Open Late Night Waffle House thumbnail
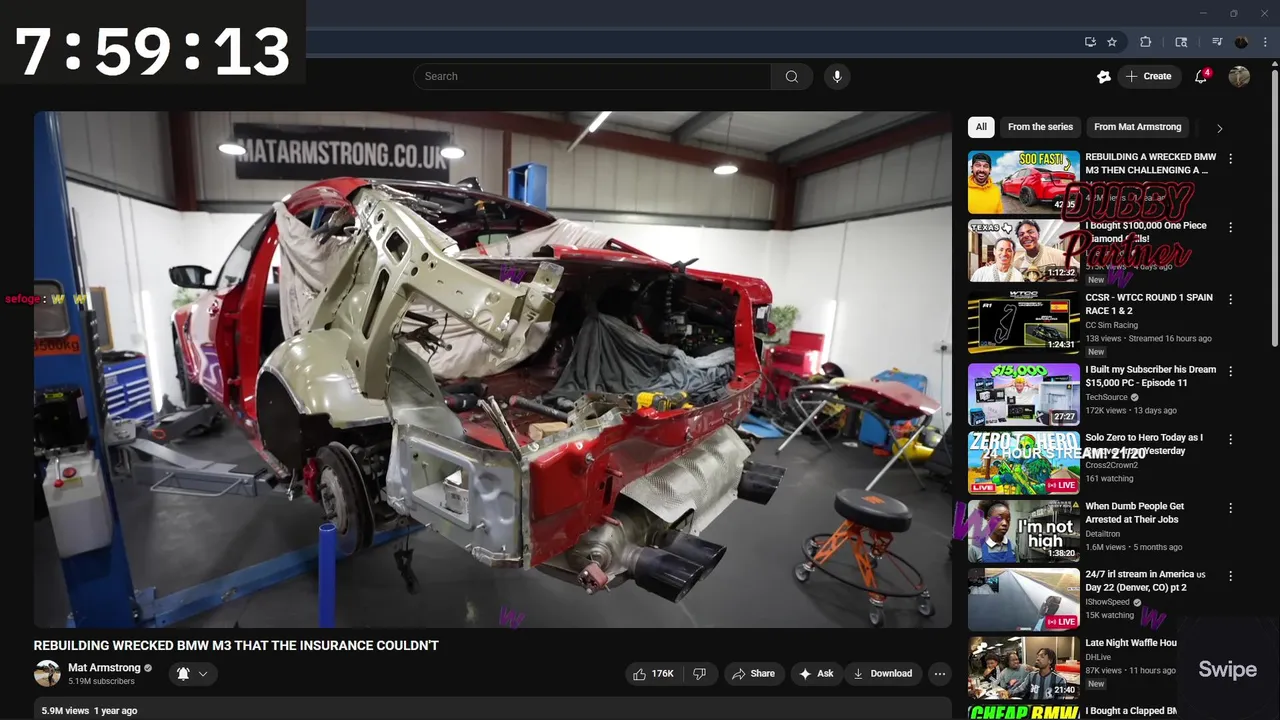 pyautogui.click(x=1024, y=667)
